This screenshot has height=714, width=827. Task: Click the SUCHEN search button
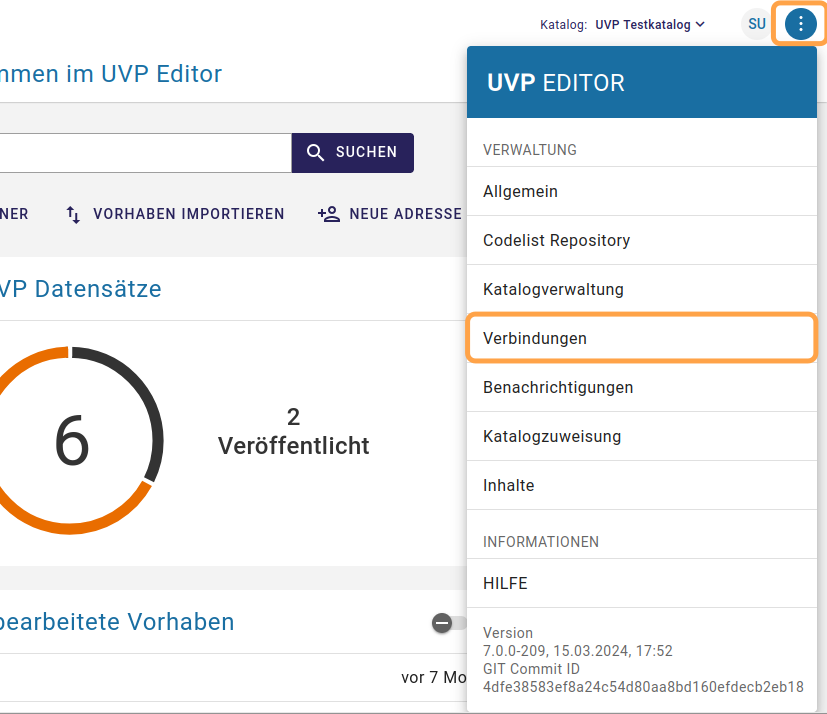352,152
